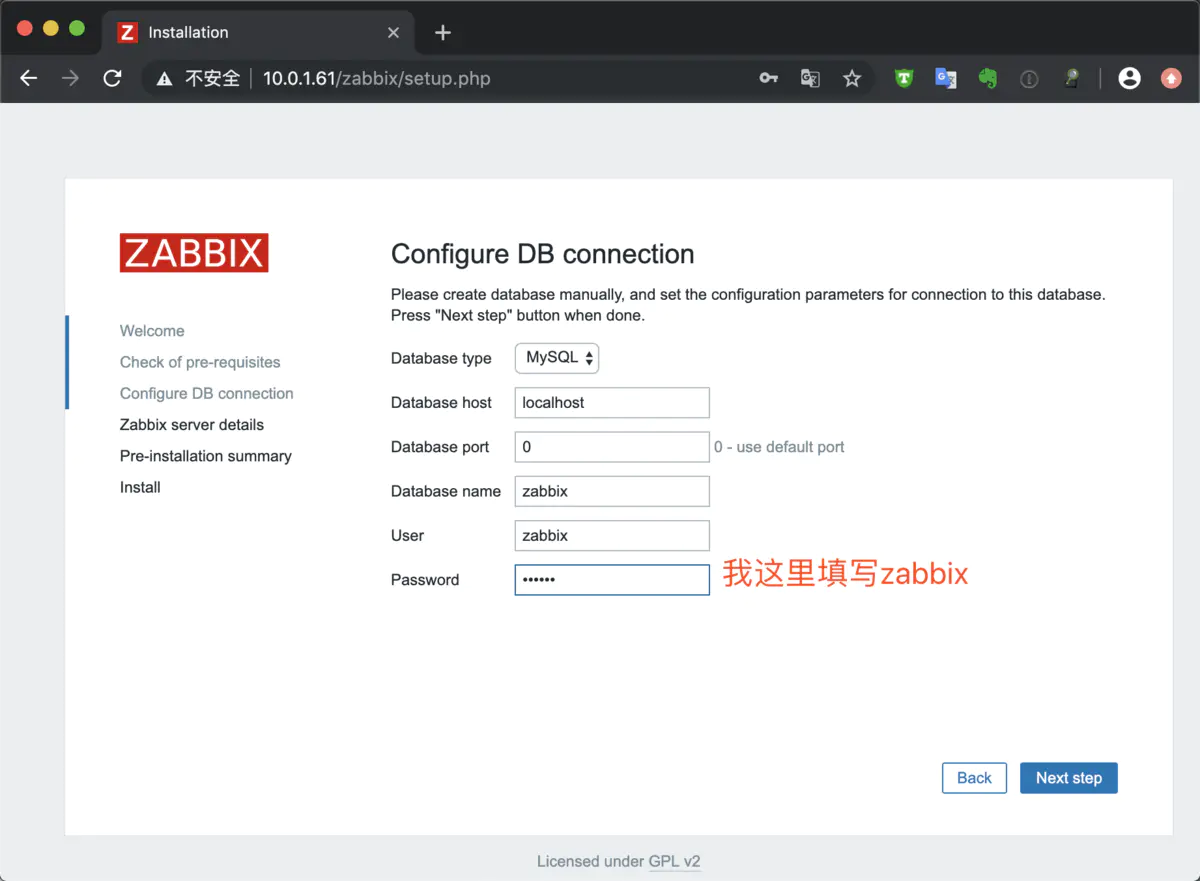This screenshot has height=881, width=1200.
Task: Click the '0 - use default port' hint
Action: coord(779,447)
